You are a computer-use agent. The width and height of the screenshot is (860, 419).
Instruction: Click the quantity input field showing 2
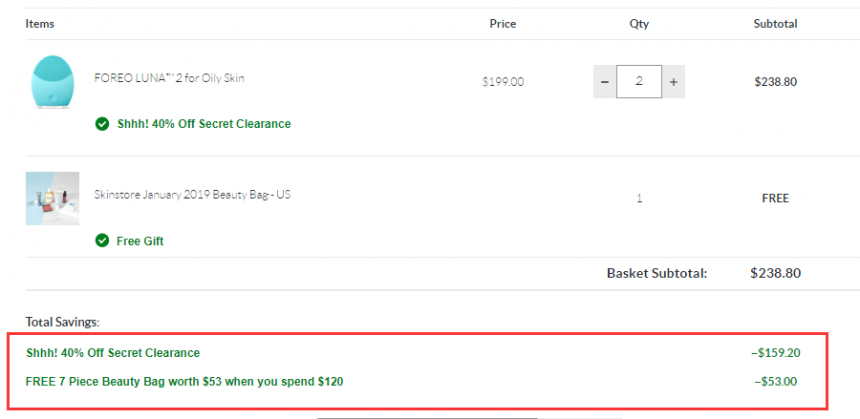(639, 82)
